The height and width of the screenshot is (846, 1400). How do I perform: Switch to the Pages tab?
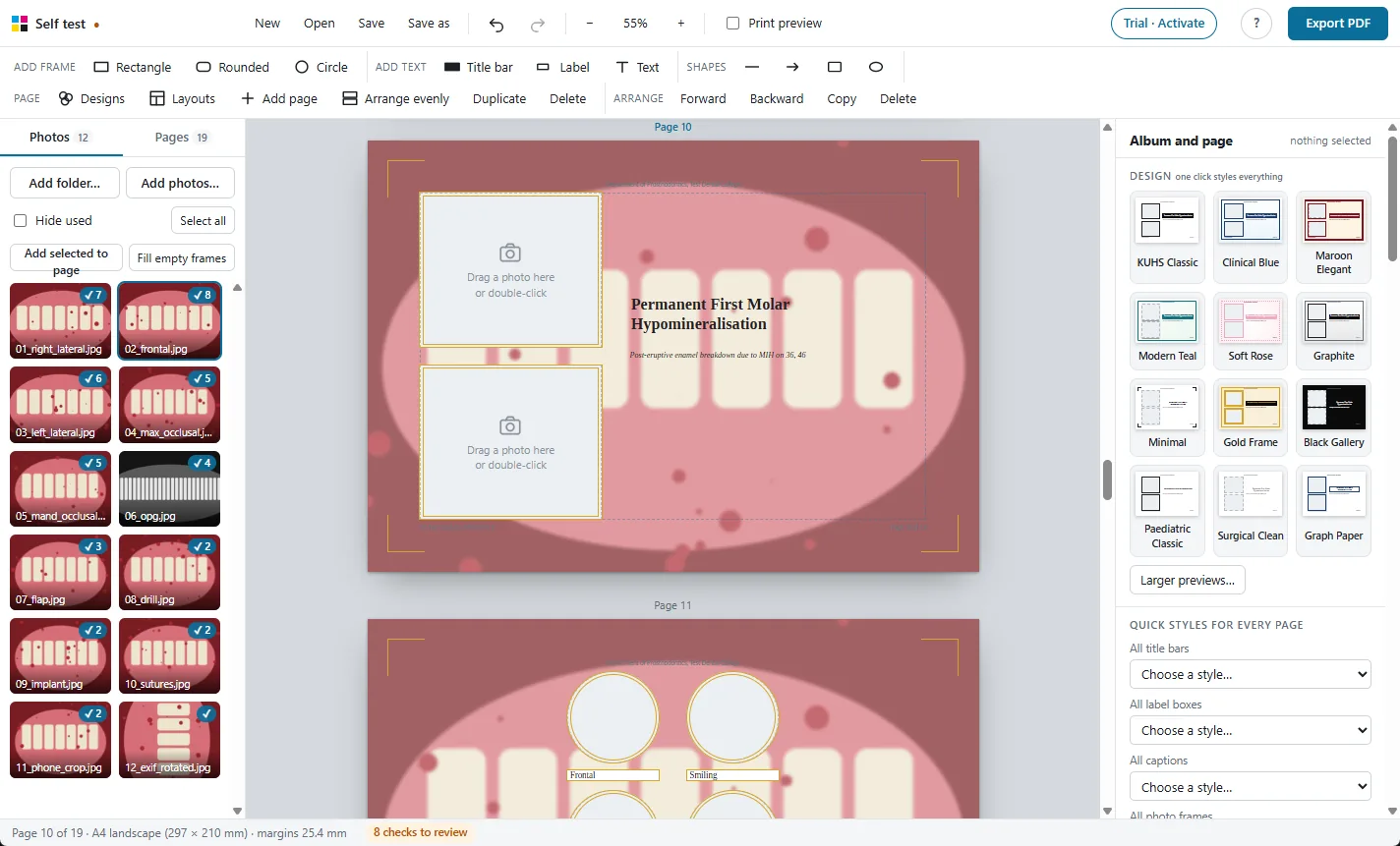coord(183,138)
